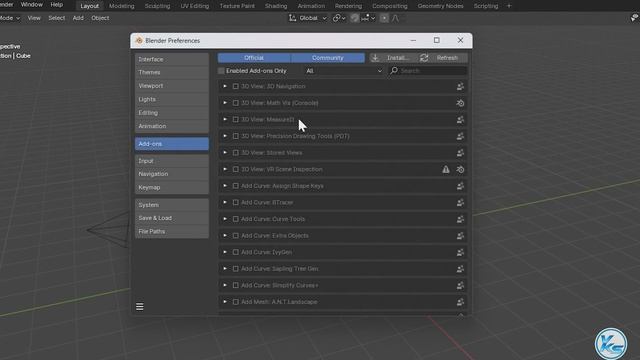This screenshot has height=360, width=640.
Task: Expand the 3D Navigation add-on details
Action: coord(225,86)
